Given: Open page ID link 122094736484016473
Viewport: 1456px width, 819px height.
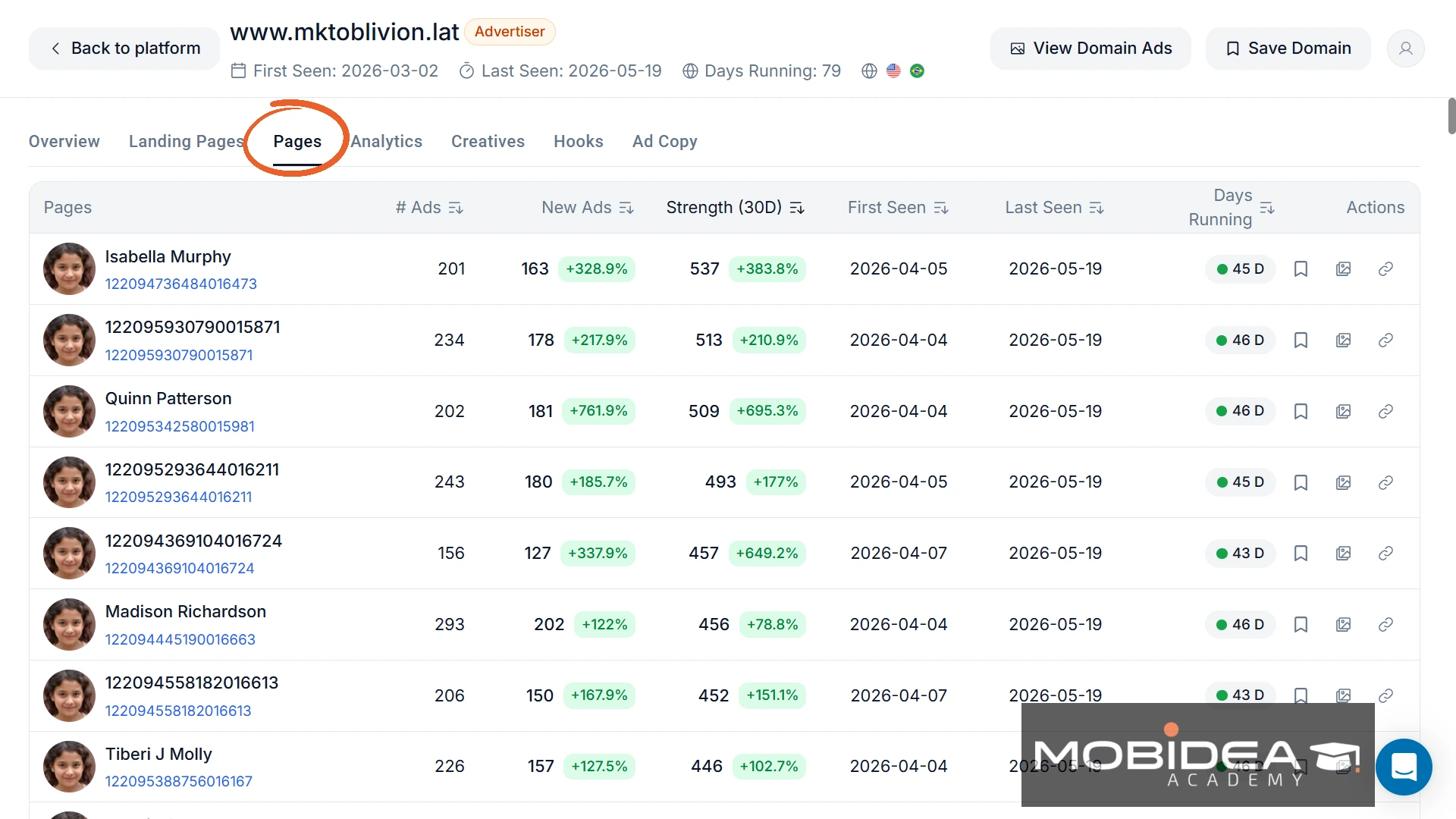Looking at the screenshot, I should 181,284.
